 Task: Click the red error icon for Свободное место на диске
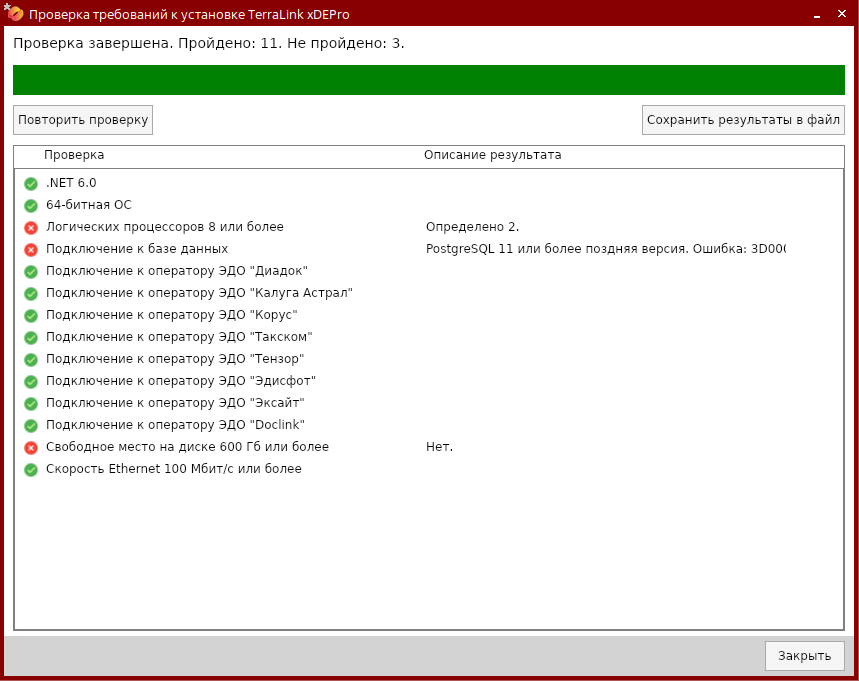point(31,448)
